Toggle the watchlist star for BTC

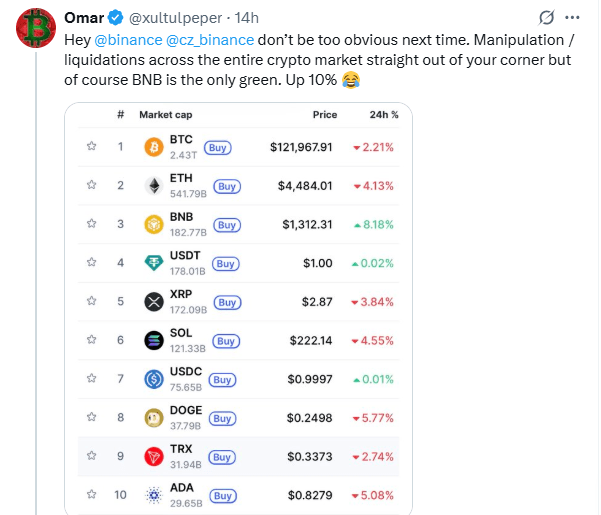pyautogui.click(x=91, y=147)
